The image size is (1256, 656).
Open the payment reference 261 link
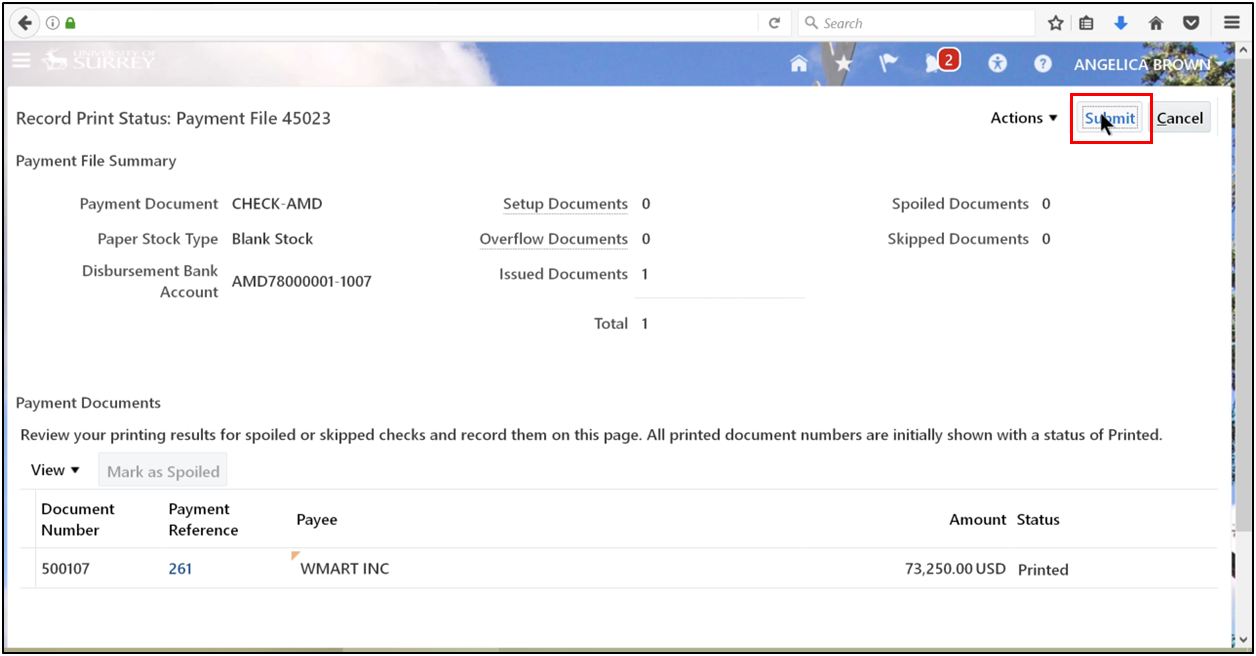pos(179,568)
